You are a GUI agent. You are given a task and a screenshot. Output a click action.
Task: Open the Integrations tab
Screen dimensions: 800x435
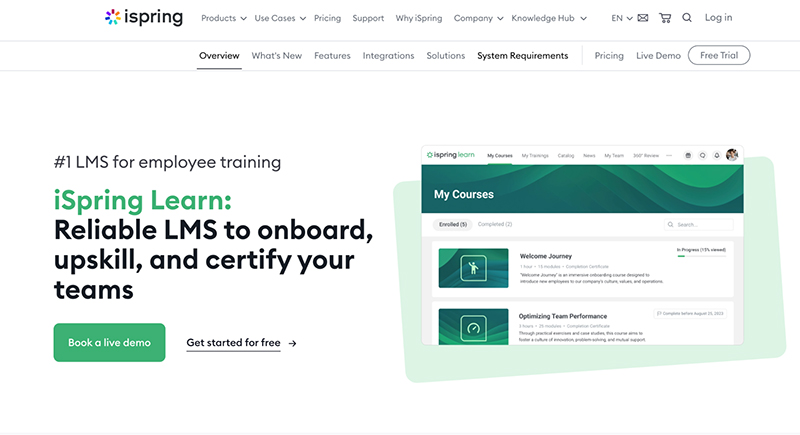tap(388, 56)
